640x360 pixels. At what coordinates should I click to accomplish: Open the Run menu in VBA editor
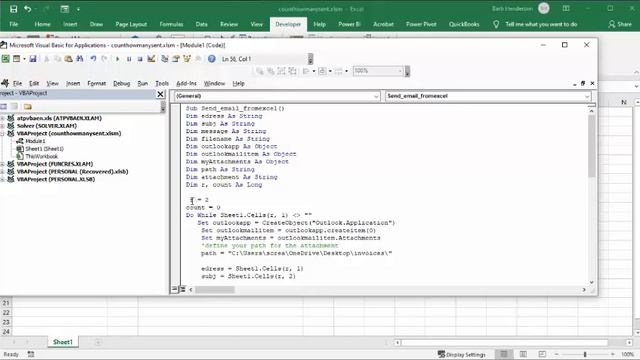(142, 84)
